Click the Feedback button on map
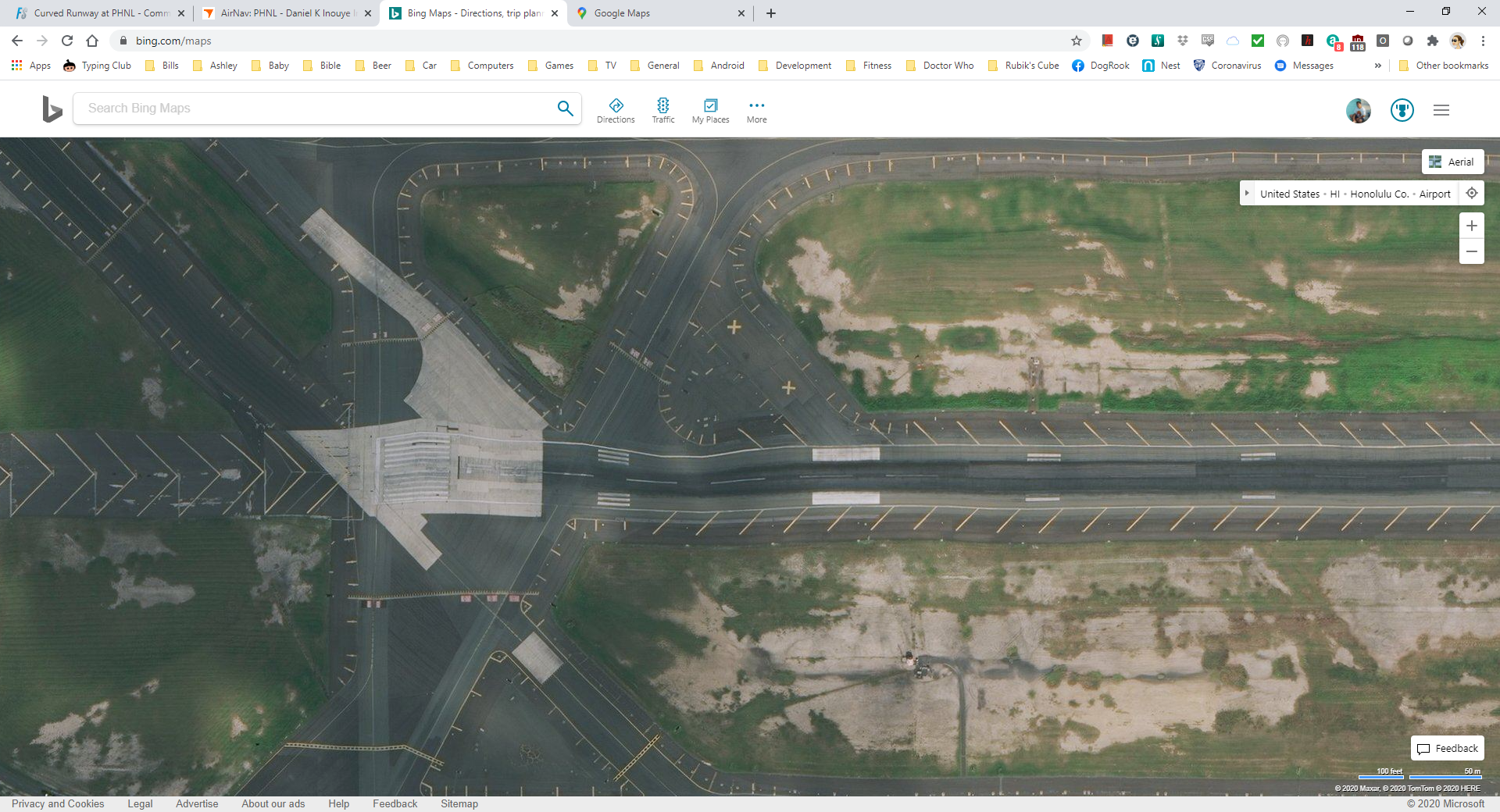 (x=1448, y=748)
